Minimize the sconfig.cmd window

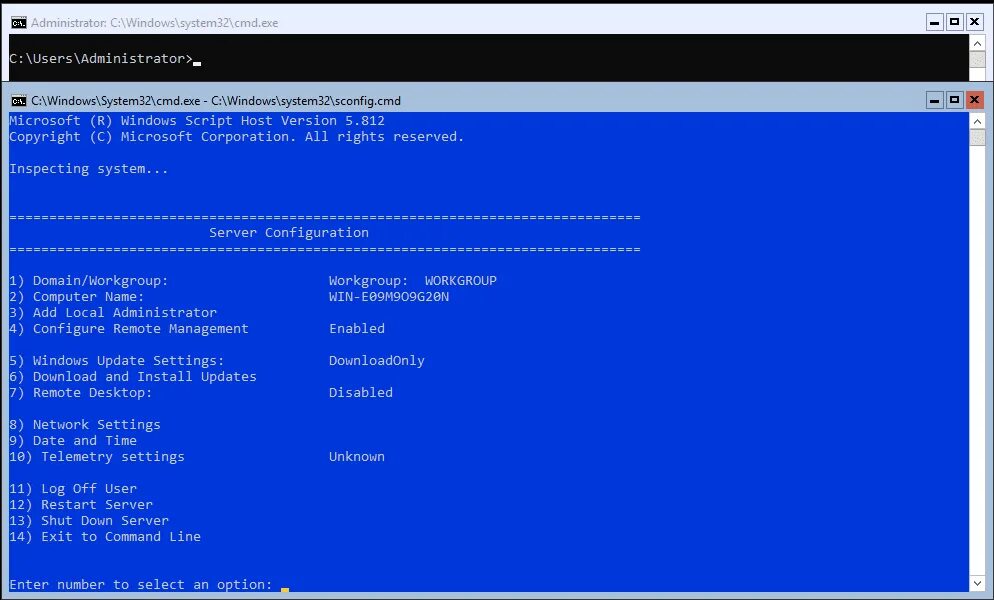934,100
